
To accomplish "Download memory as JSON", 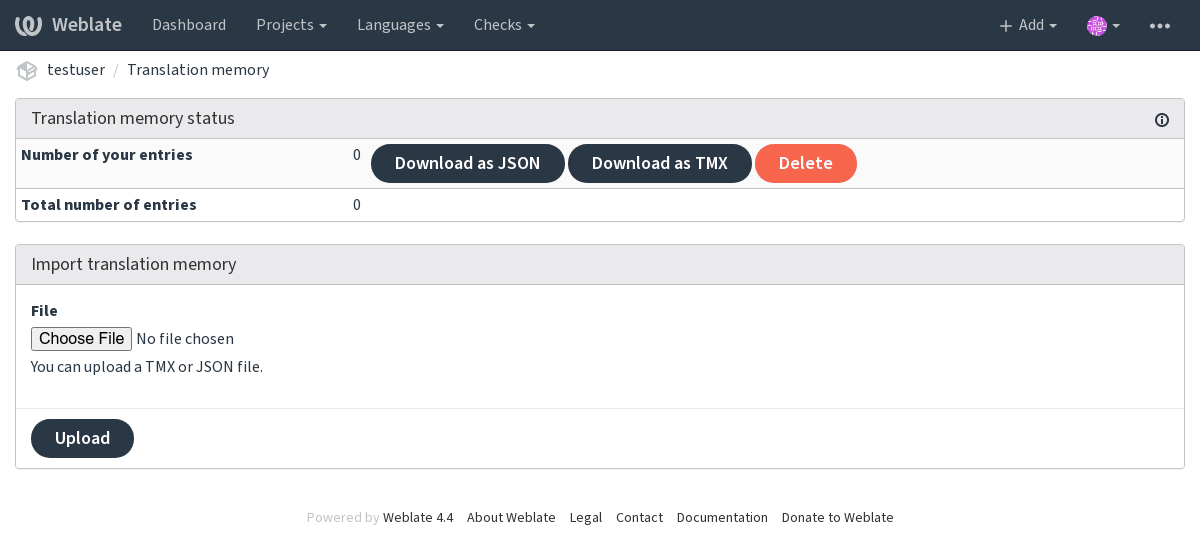I will point(468,163).
